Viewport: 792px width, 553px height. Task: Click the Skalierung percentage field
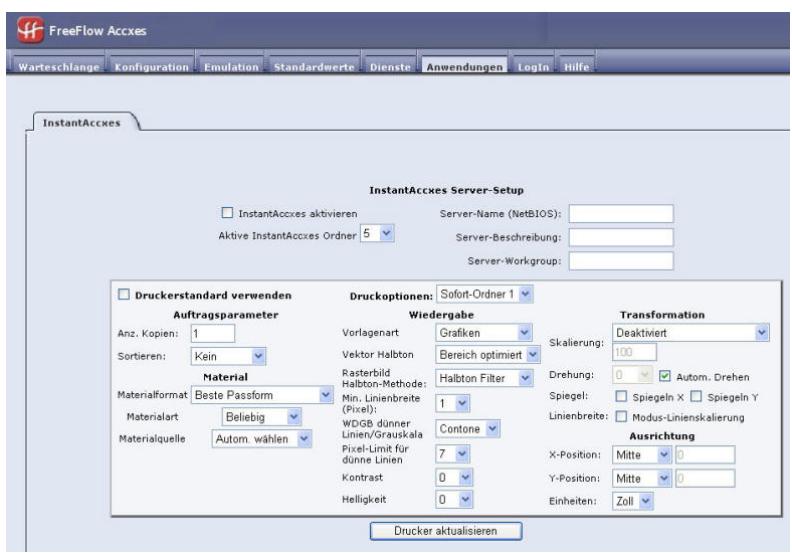(x=634, y=352)
